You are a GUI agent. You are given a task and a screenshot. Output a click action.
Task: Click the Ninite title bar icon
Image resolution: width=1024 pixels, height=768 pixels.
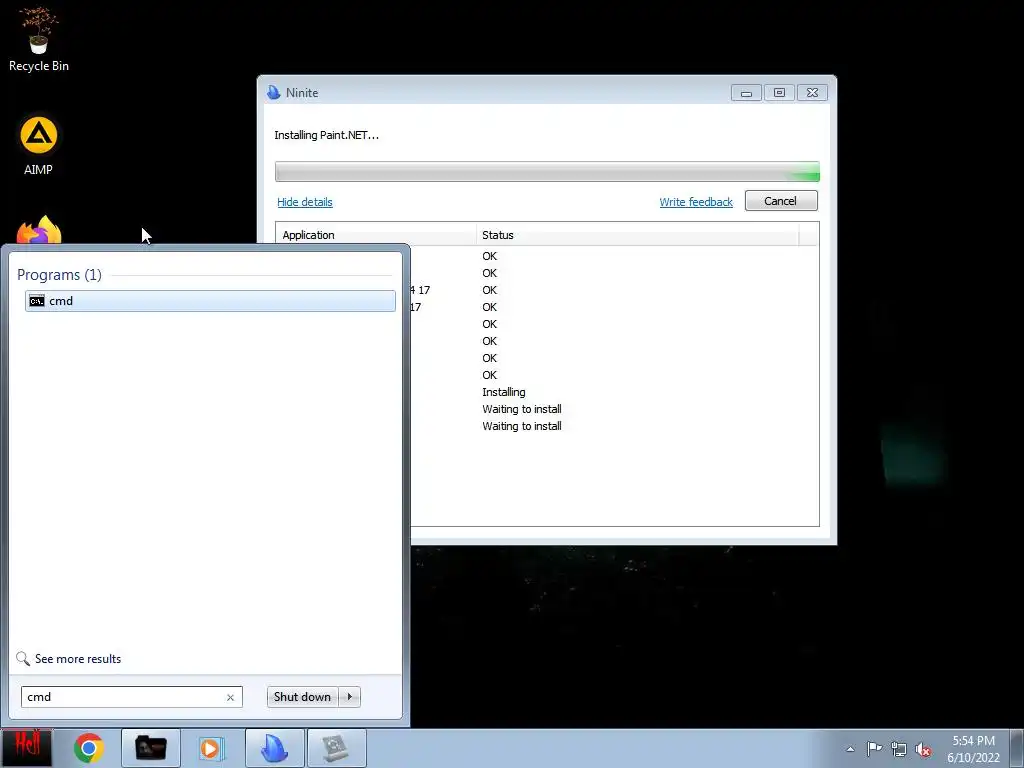click(x=274, y=92)
